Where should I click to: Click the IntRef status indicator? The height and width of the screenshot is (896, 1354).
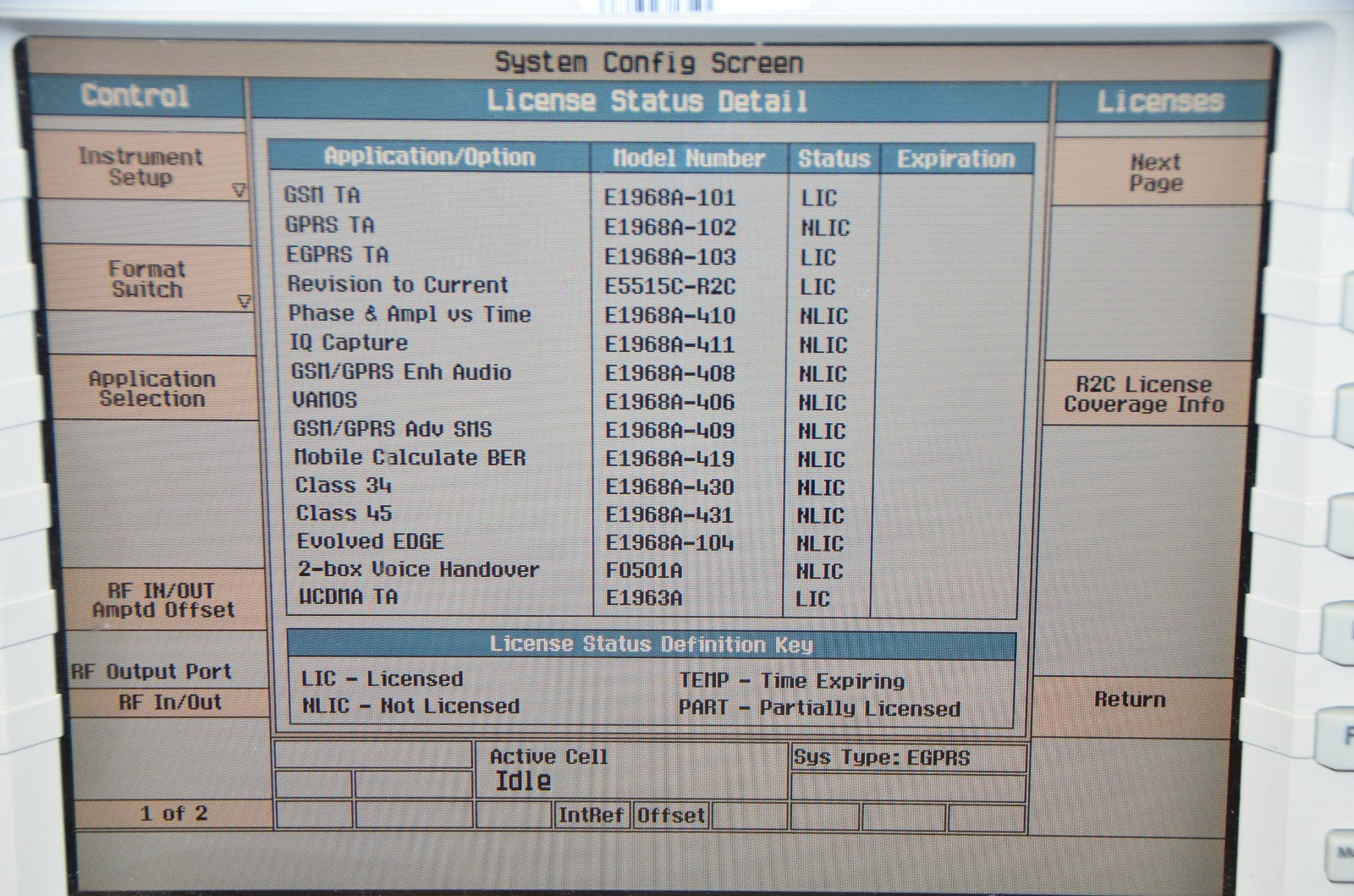(x=591, y=816)
